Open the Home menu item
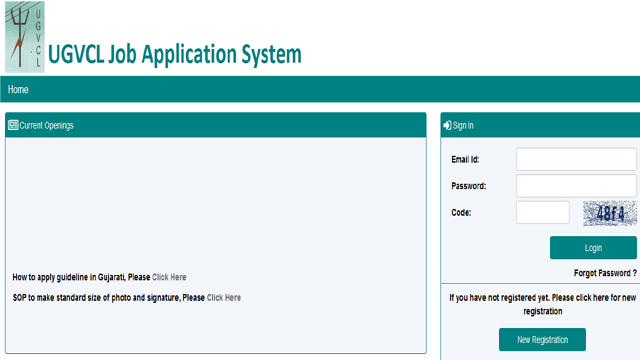The image size is (640, 360). (18, 89)
